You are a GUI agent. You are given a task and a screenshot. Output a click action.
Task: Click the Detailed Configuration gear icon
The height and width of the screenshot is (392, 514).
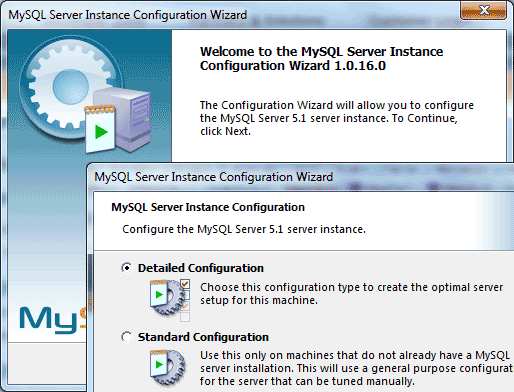click(169, 299)
